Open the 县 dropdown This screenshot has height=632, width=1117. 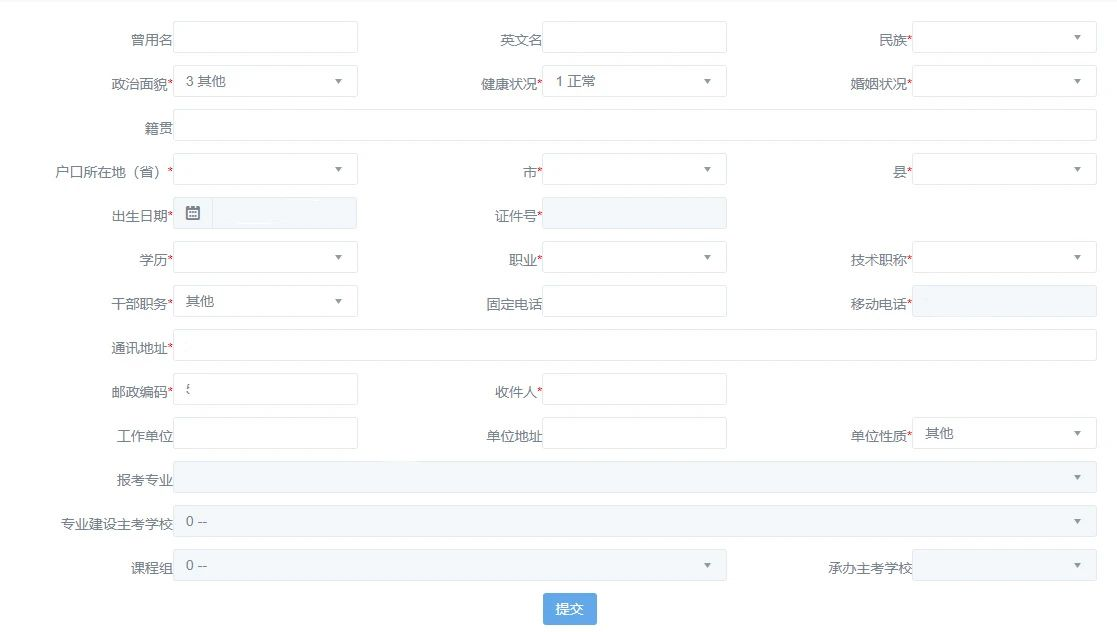click(x=1003, y=170)
